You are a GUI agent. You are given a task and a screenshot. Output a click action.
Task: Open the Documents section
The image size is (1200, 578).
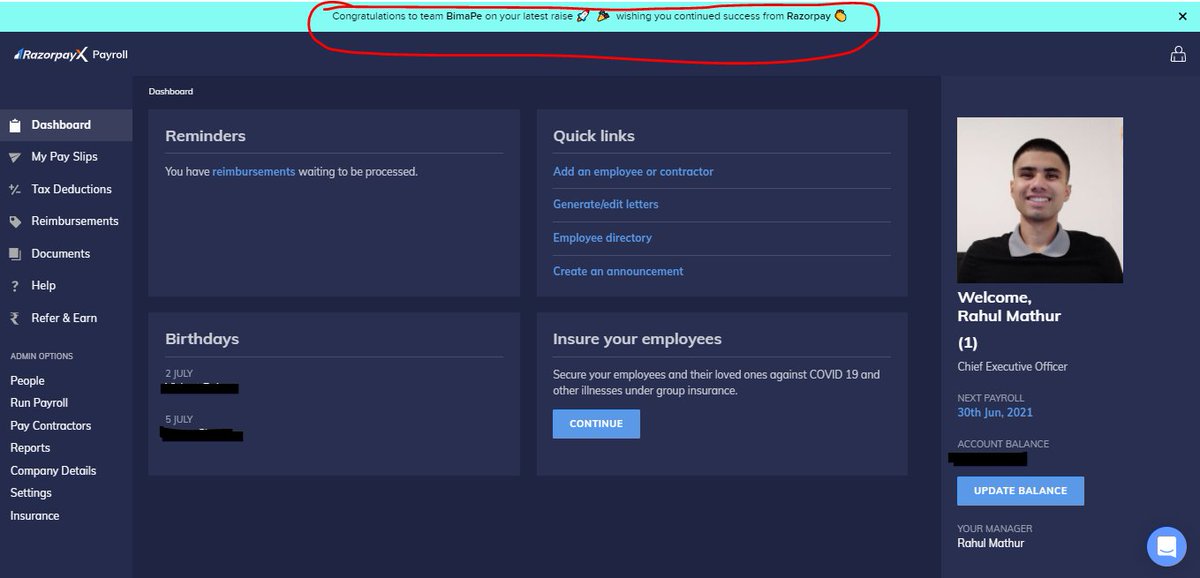point(61,254)
